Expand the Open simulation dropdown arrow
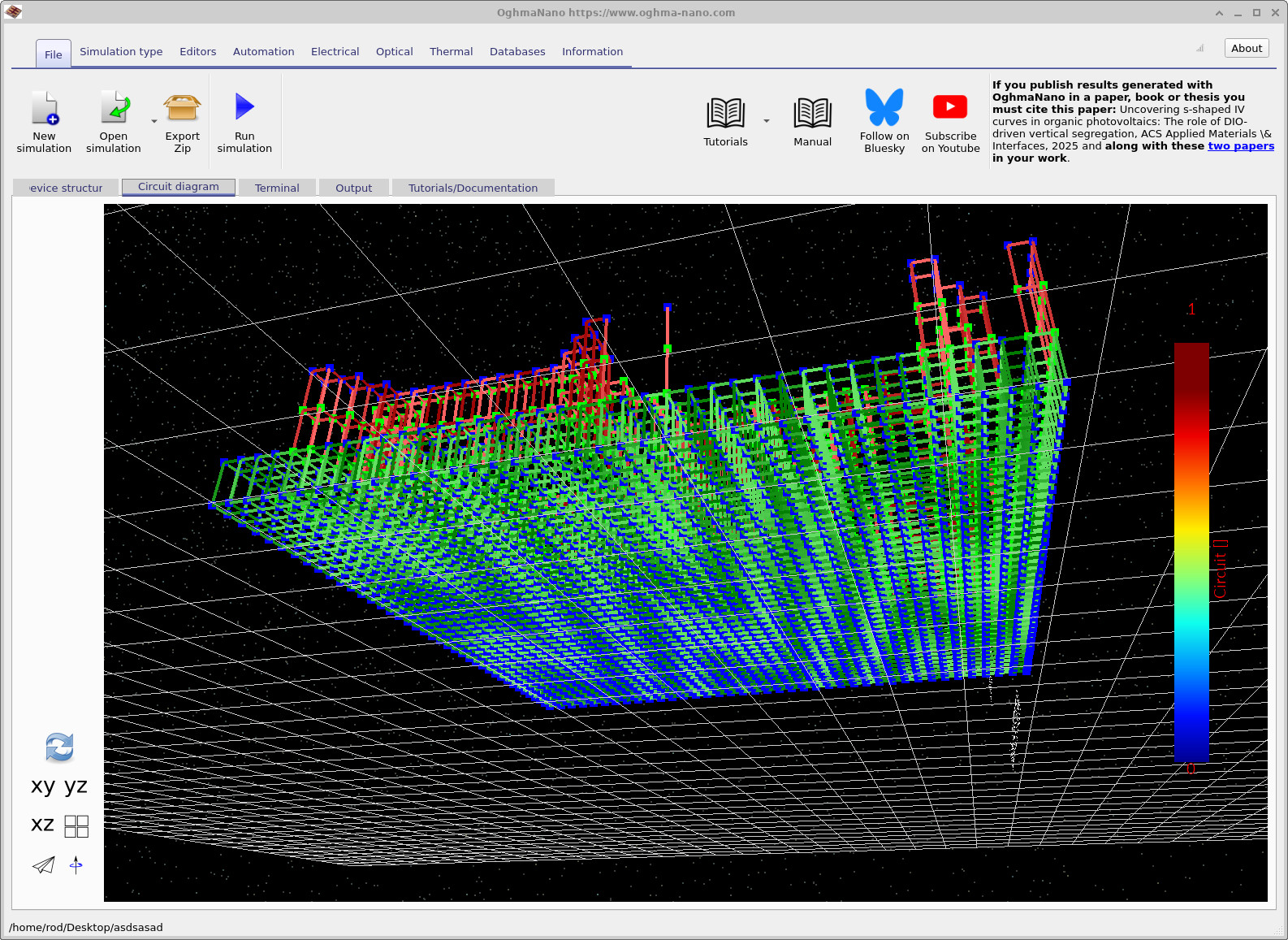This screenshot has height=940, width=1288. pos(154,122)
